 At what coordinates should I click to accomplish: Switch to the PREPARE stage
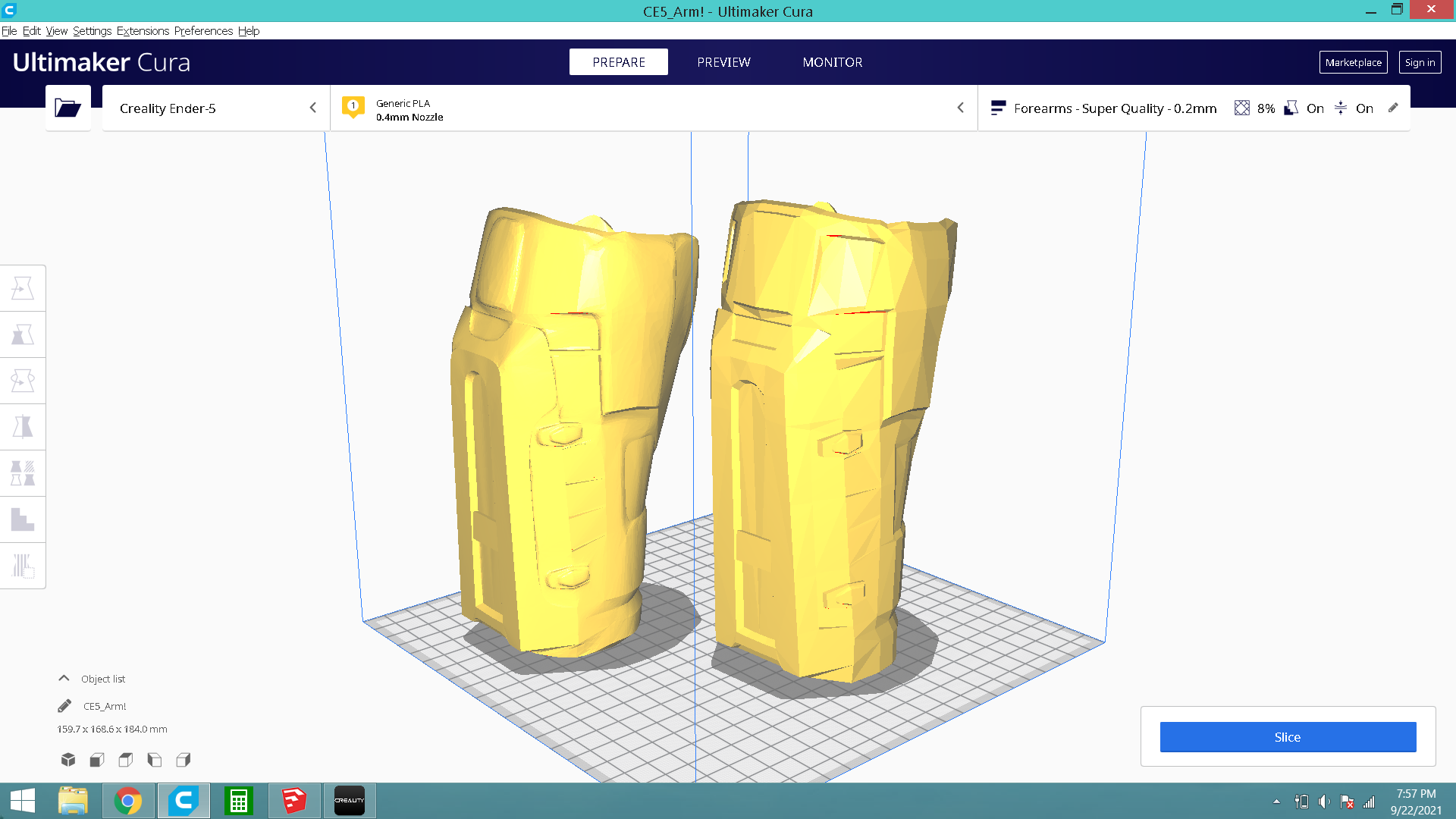(x=619, y=62)
